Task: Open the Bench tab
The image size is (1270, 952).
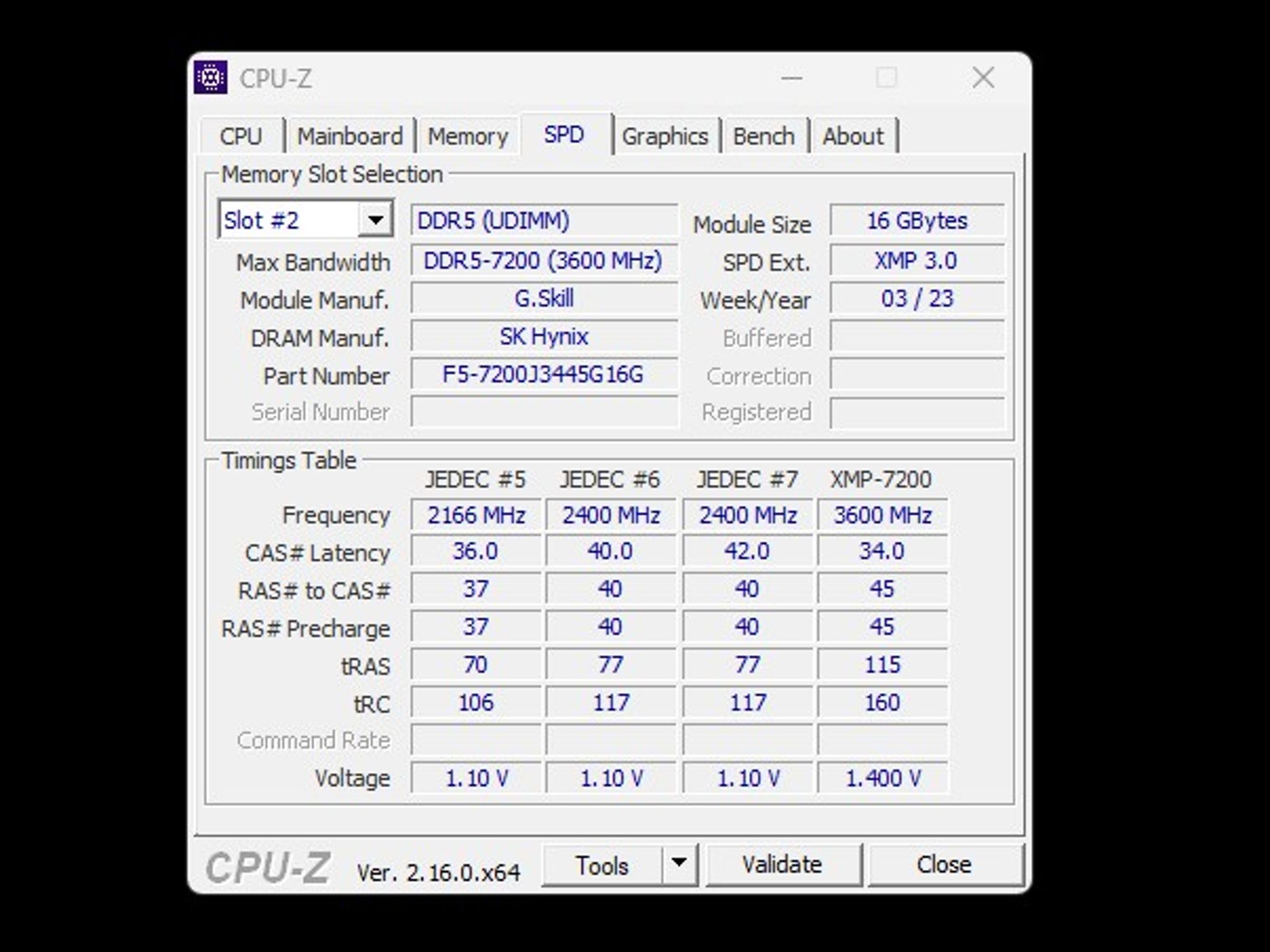Action: pyautogui.click(x=764, y=136)
